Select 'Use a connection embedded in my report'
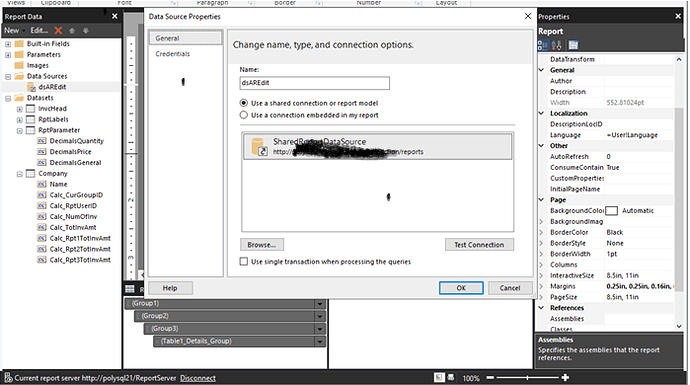Screen dimensions: 690x385 pos(244,115)
